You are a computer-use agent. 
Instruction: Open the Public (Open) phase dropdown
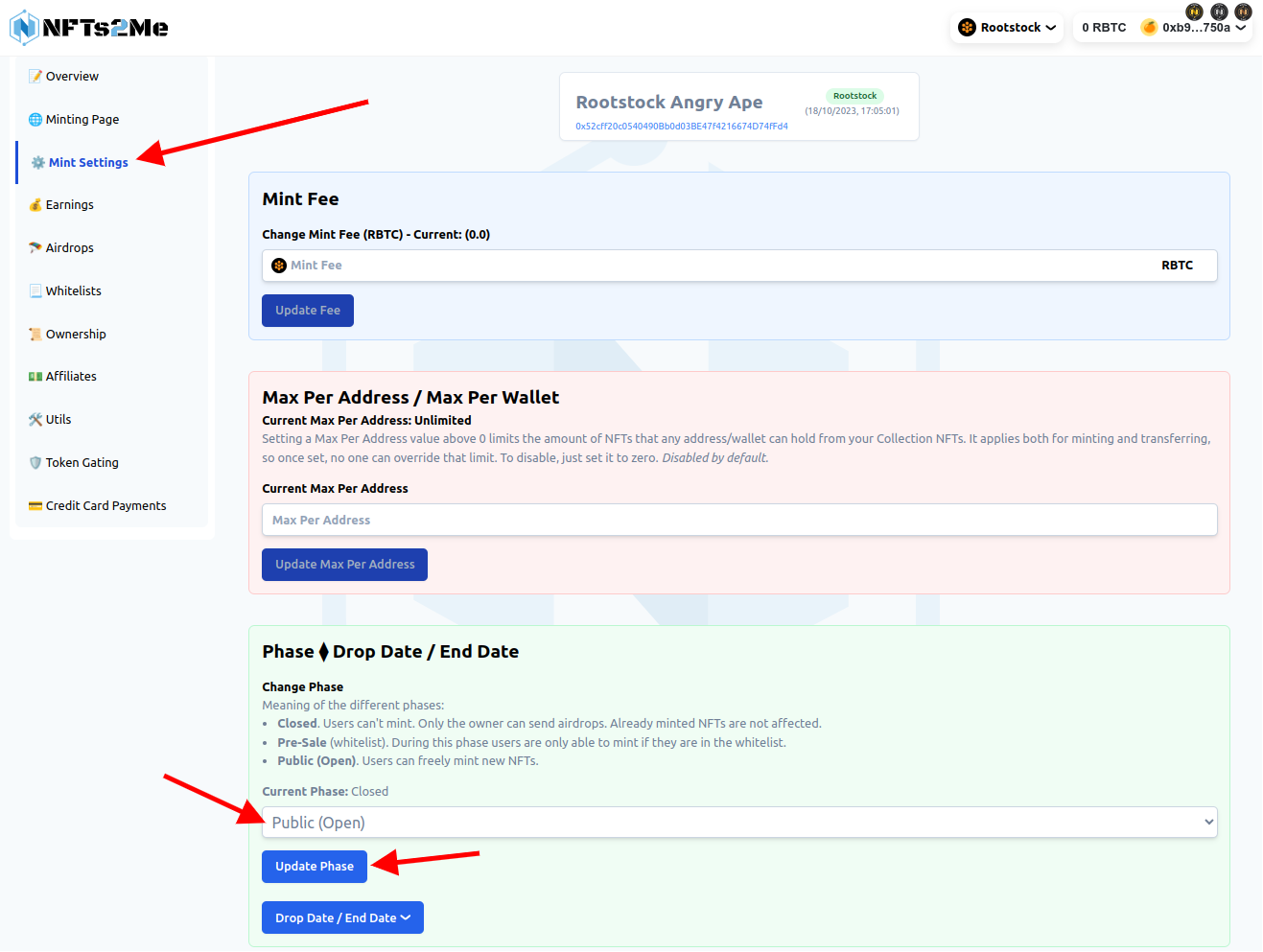(739, 823)
